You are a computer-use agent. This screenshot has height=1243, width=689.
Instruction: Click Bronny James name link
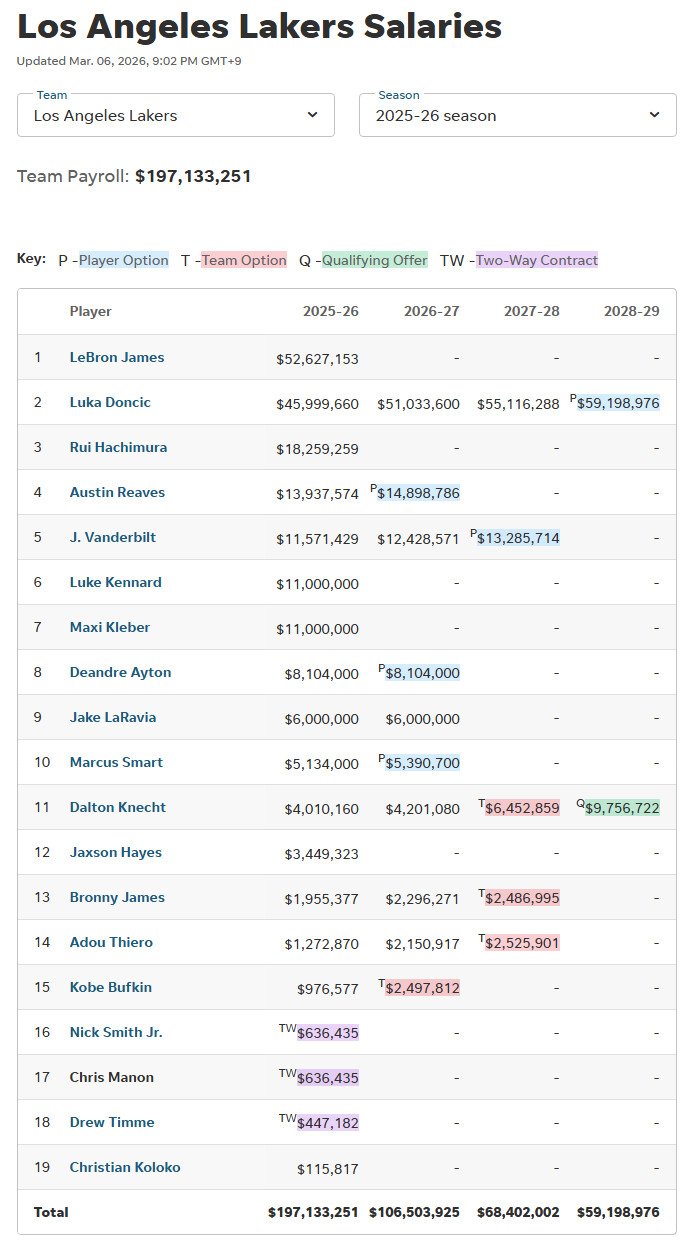pos(117,897)
